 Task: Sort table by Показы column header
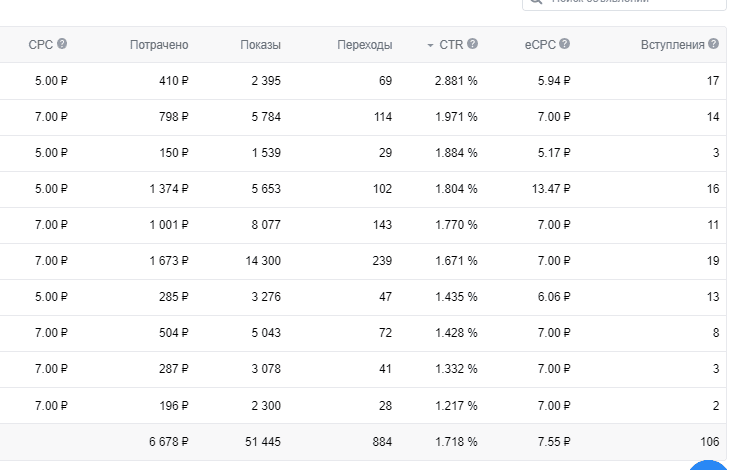click(260, 45)
